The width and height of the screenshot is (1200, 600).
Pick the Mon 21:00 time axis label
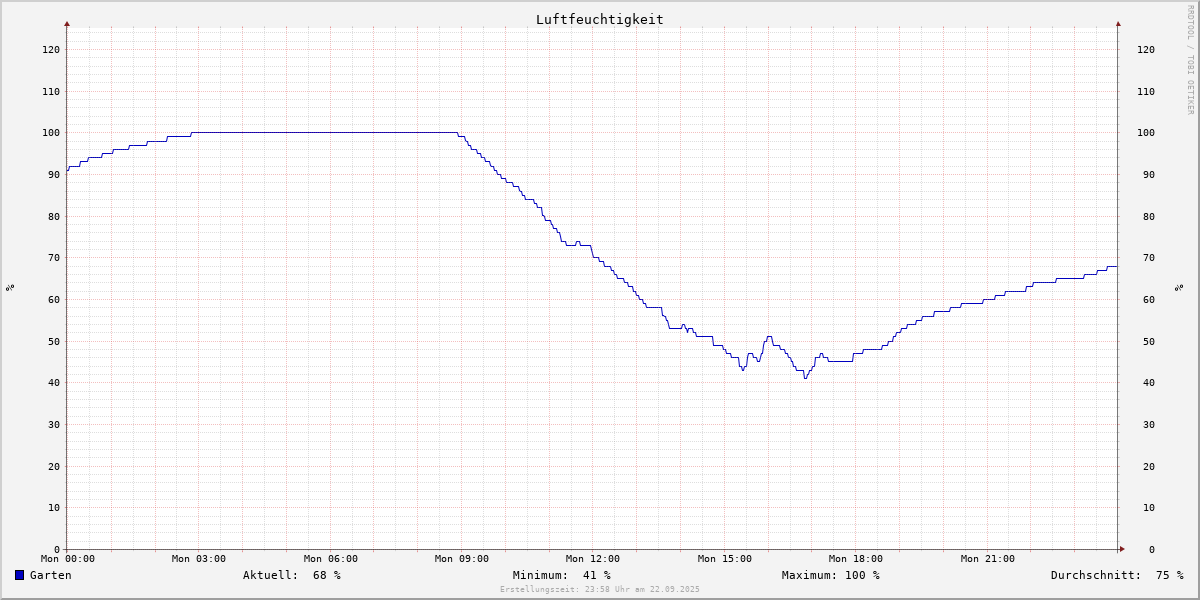pos(988,559)
